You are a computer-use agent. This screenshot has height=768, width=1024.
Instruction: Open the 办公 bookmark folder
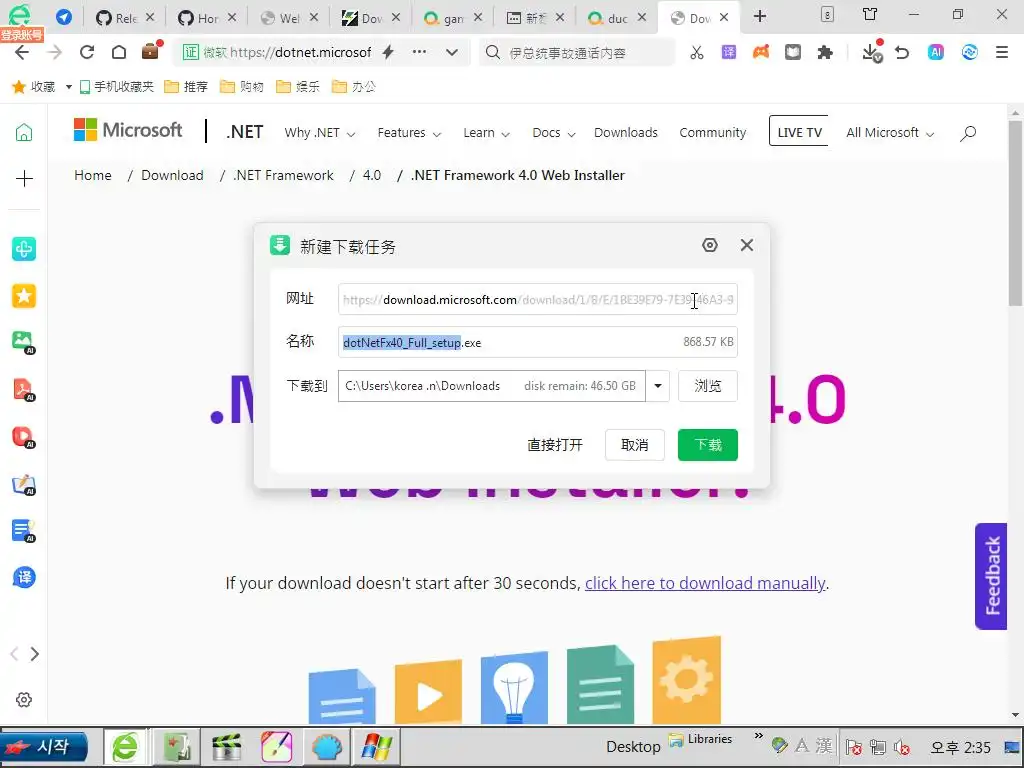(354, 87)
